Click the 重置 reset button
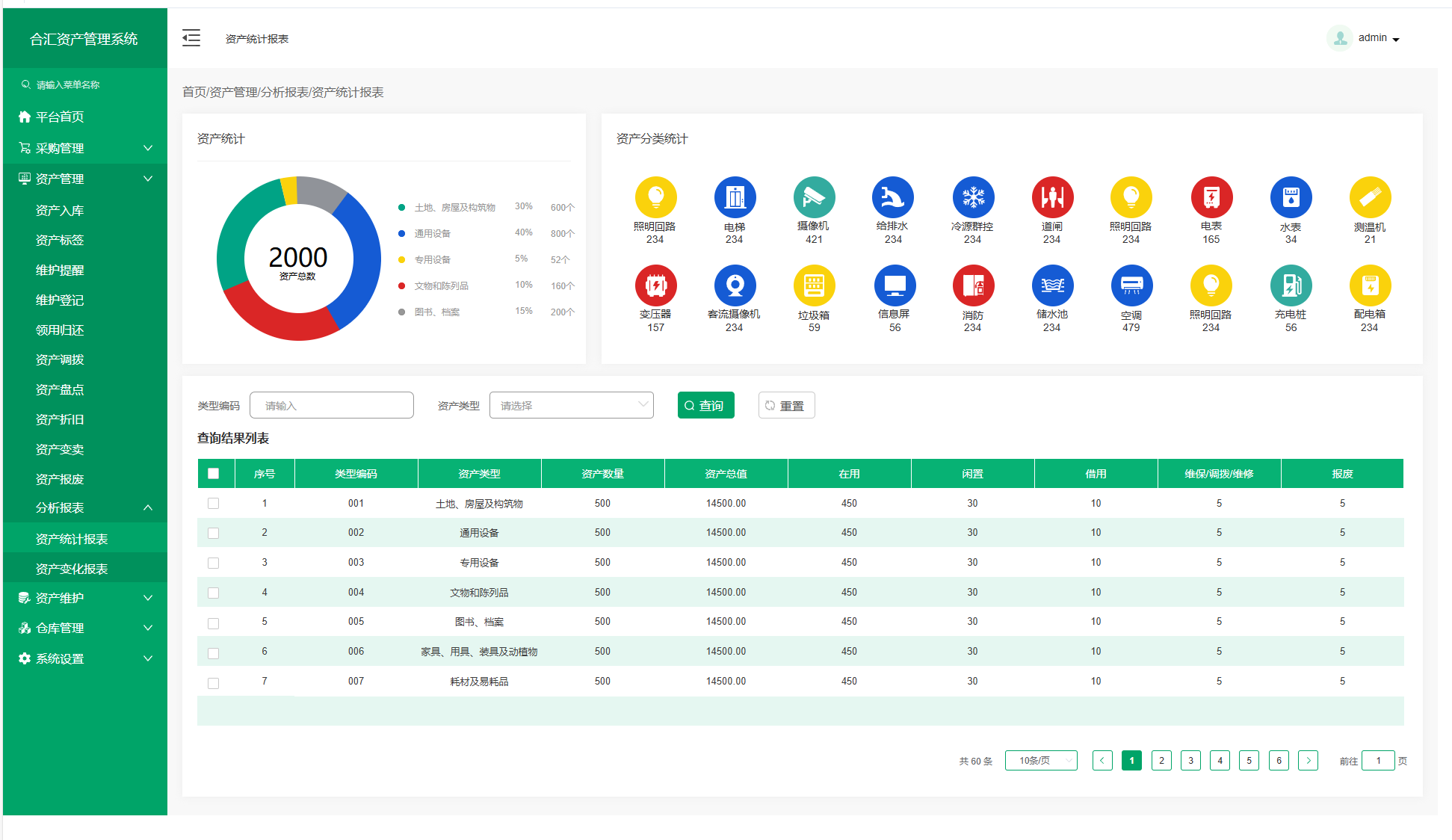1452x840 pixels. [786, 405]
